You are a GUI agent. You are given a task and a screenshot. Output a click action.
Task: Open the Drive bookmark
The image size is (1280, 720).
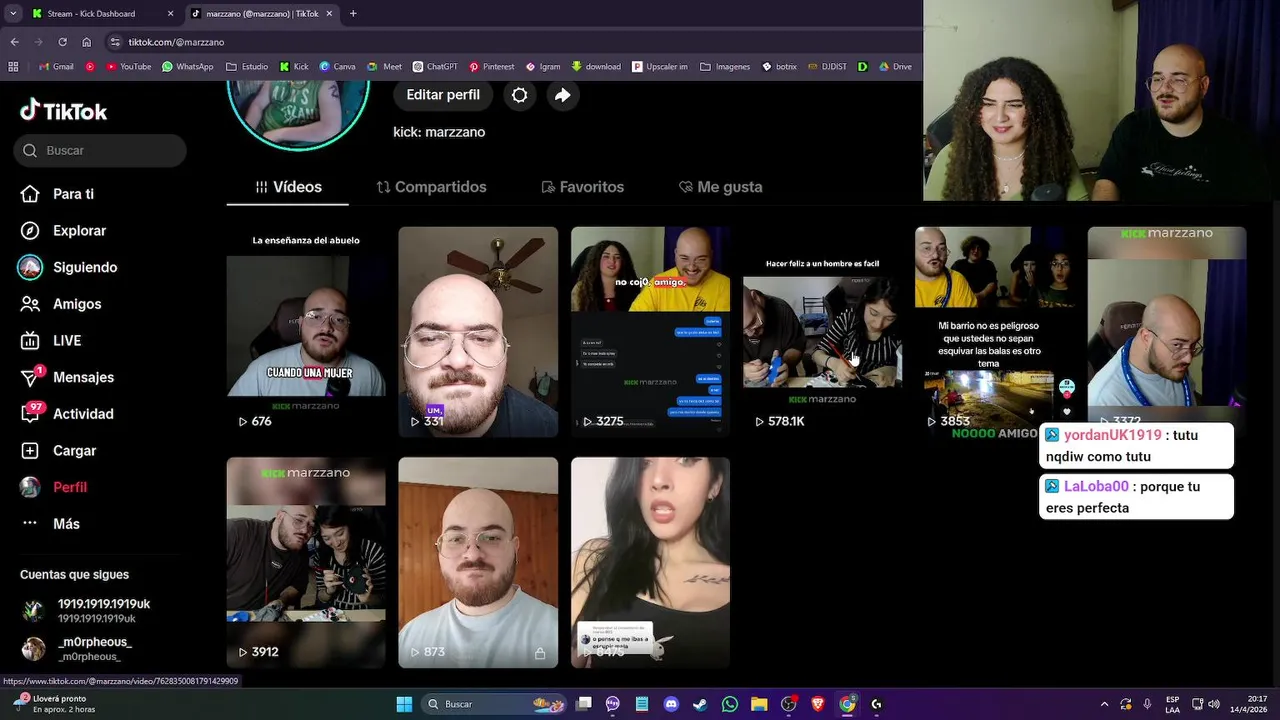[x=895, y=67]
